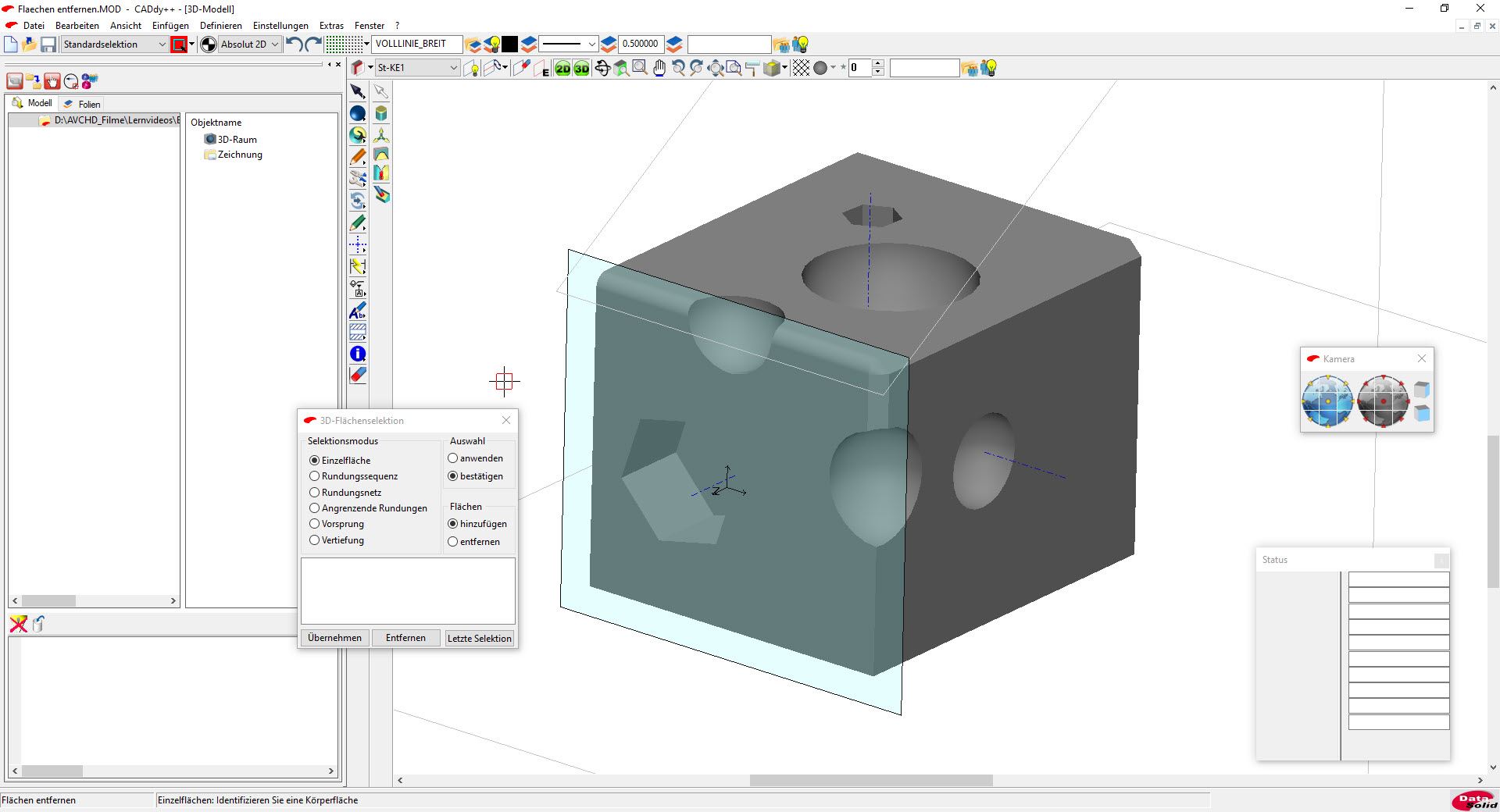
Task: Open the line style dropdown
Action: 569,45
